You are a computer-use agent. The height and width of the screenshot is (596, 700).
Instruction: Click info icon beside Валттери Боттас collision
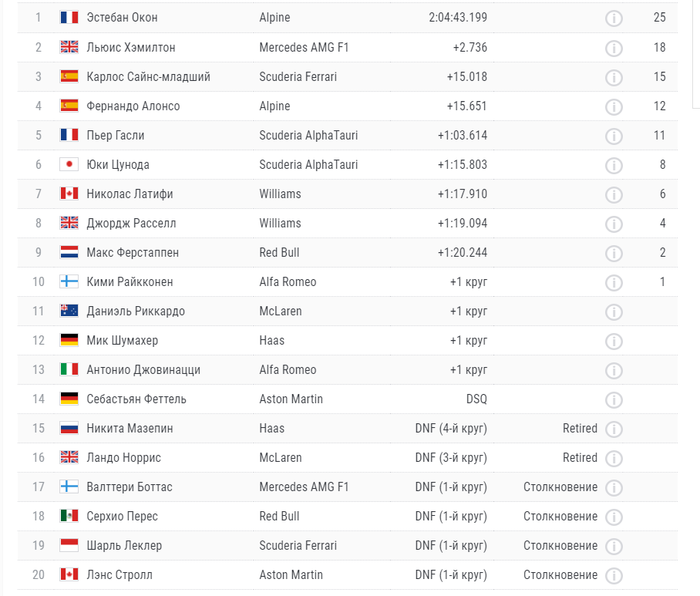point(614,488)
